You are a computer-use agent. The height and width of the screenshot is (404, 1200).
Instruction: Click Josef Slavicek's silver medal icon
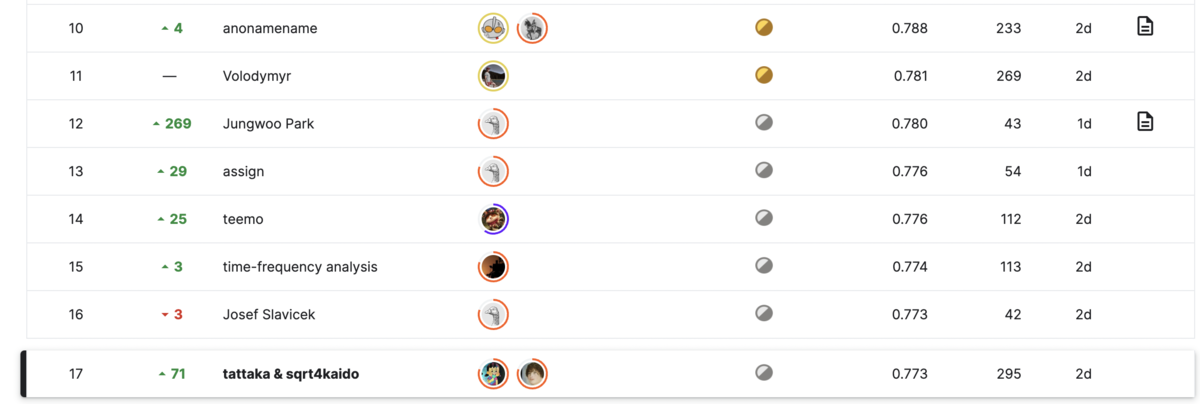click(763, 313)
